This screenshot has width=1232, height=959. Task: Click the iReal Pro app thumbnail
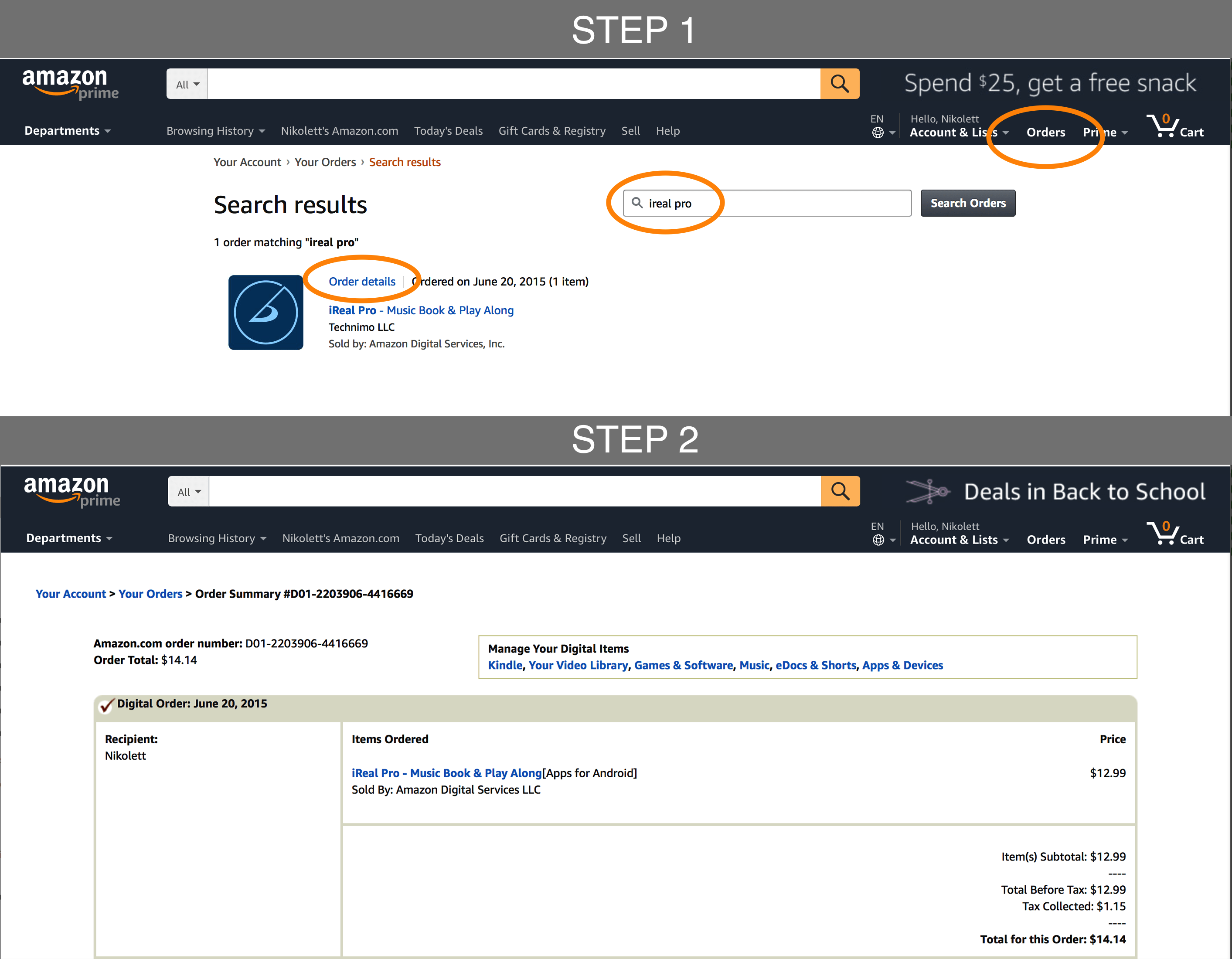(x=265, y=313)
